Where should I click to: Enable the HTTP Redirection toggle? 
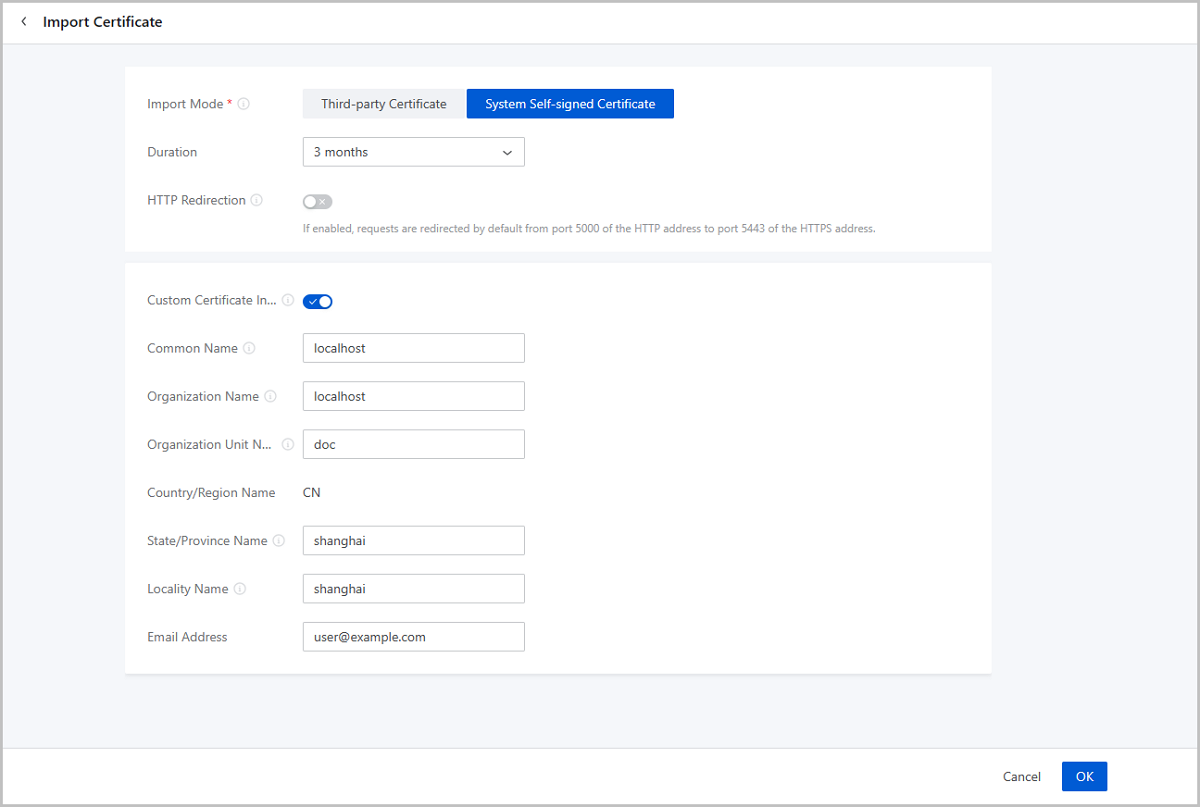(x=317, y=202)
